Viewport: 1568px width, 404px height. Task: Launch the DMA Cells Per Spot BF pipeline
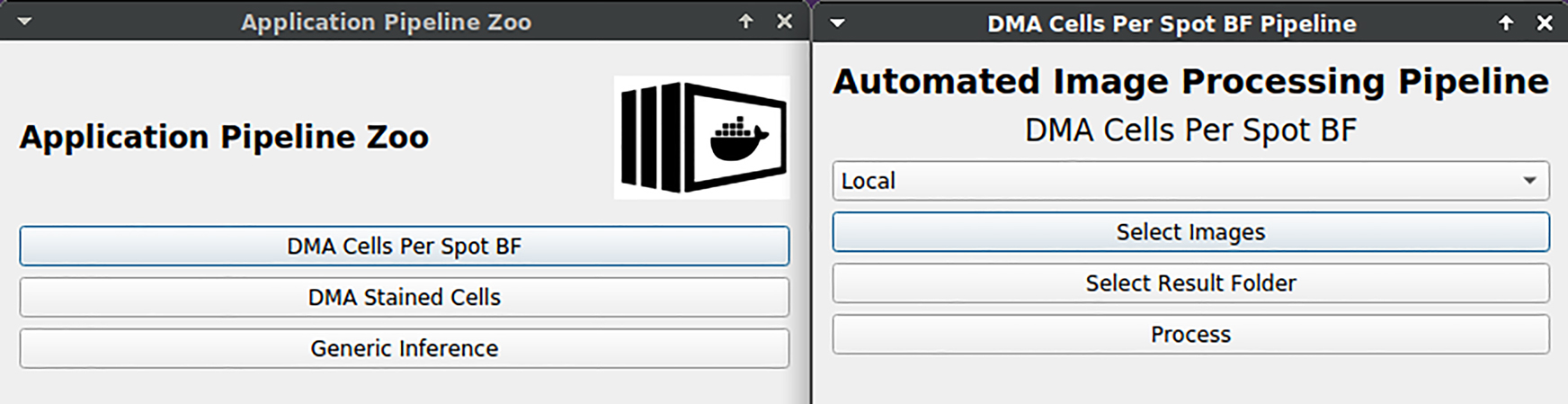(404, 247)
